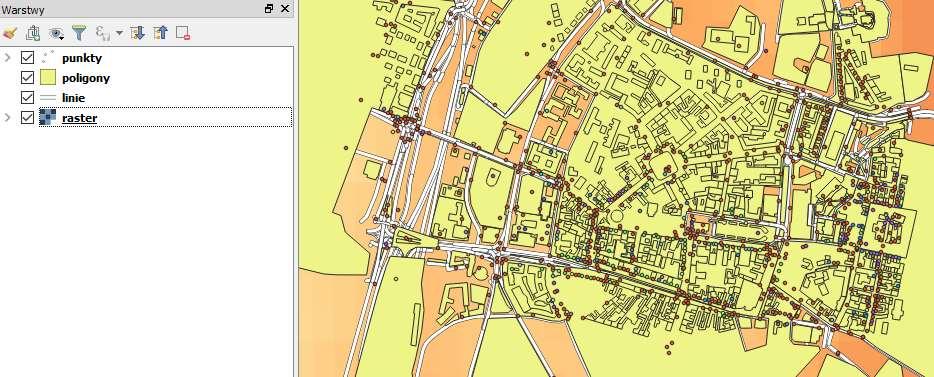Open the layer styling panel brush icon
This screenshot has width=934, height=377.
(9, 33)
